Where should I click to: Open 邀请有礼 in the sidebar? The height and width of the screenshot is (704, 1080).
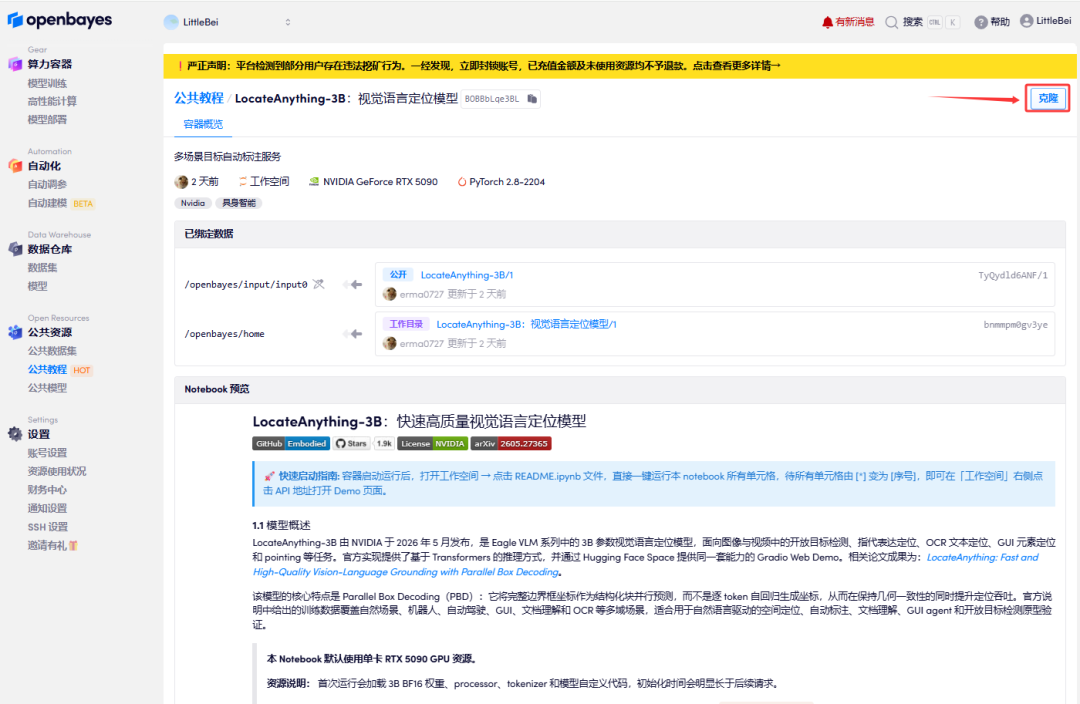tap(52, 546)
